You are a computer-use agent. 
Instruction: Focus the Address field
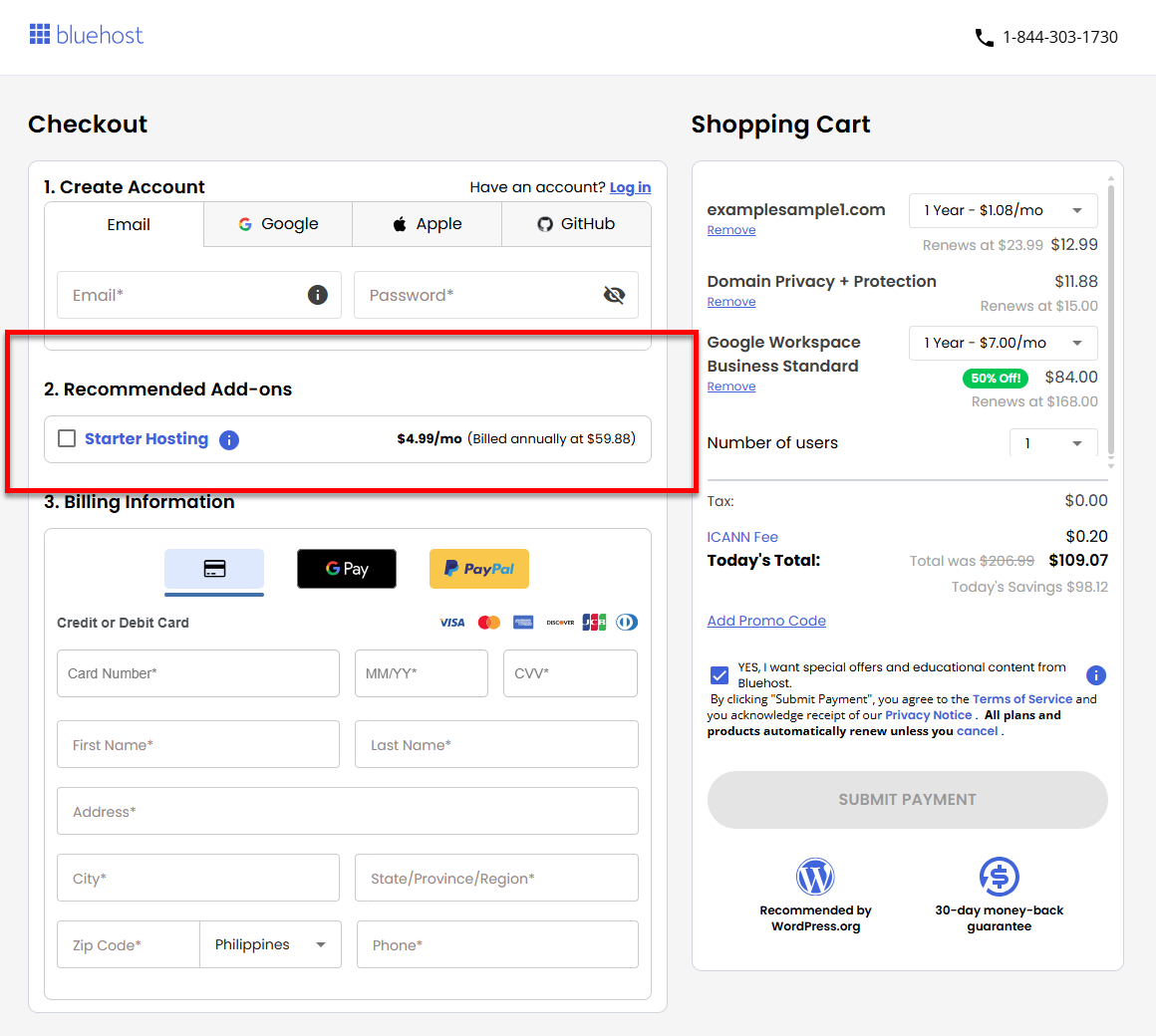(348, 811)
